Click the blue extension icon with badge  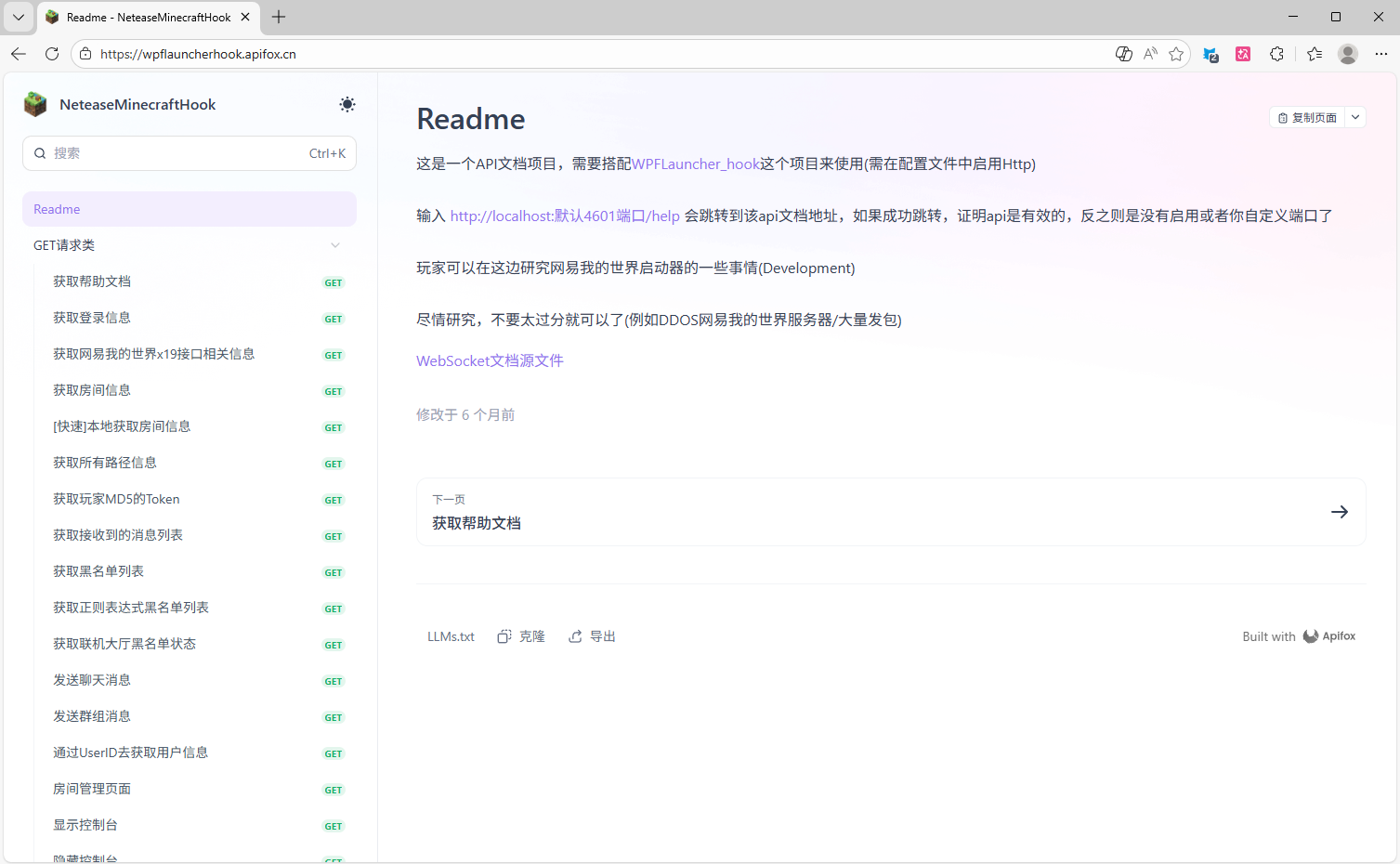(x=1210, y=54)
